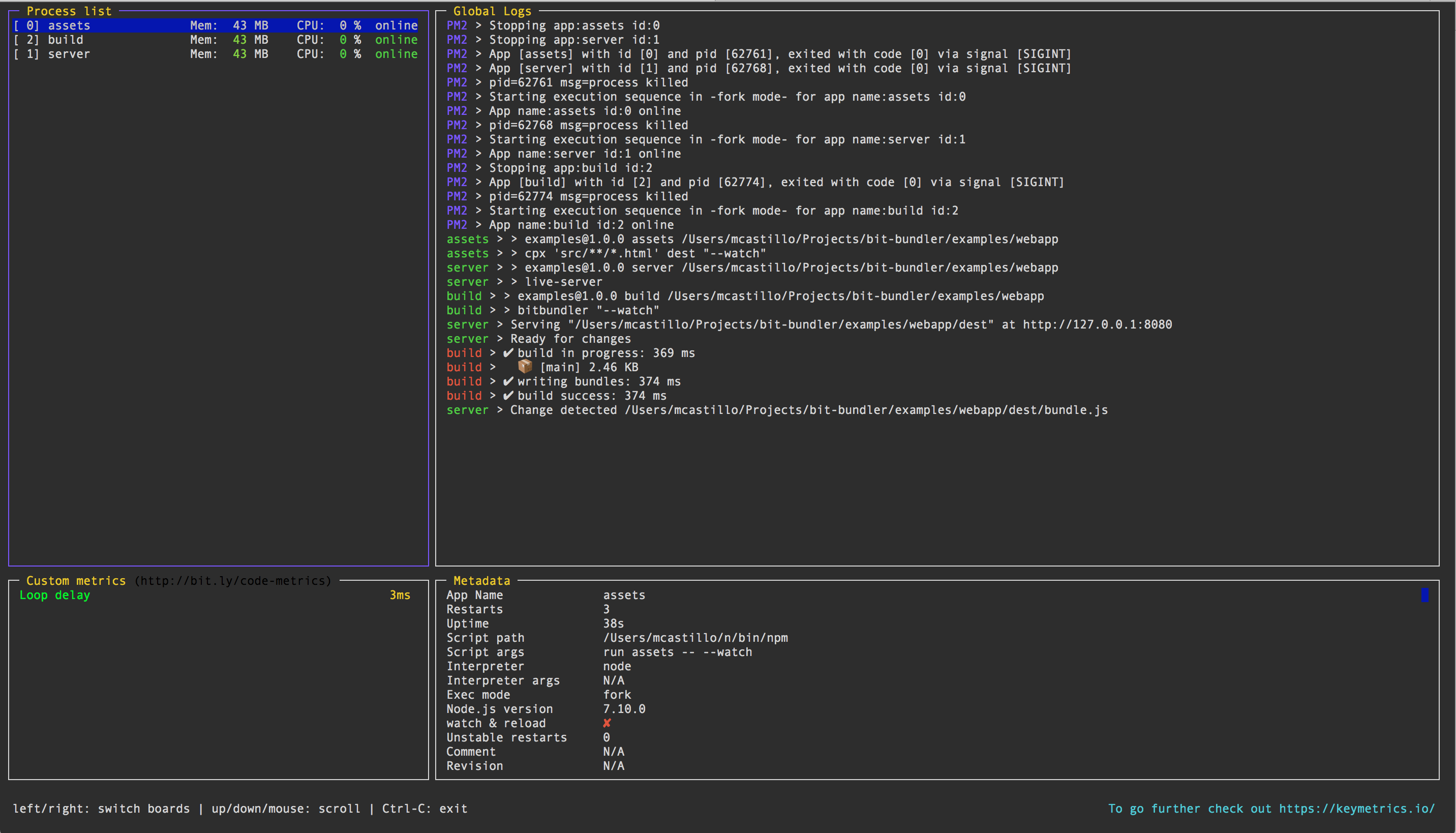Screen dimensions: 1456x833
Task: Click the red X beside watch & reload
Action: (607, 723)
